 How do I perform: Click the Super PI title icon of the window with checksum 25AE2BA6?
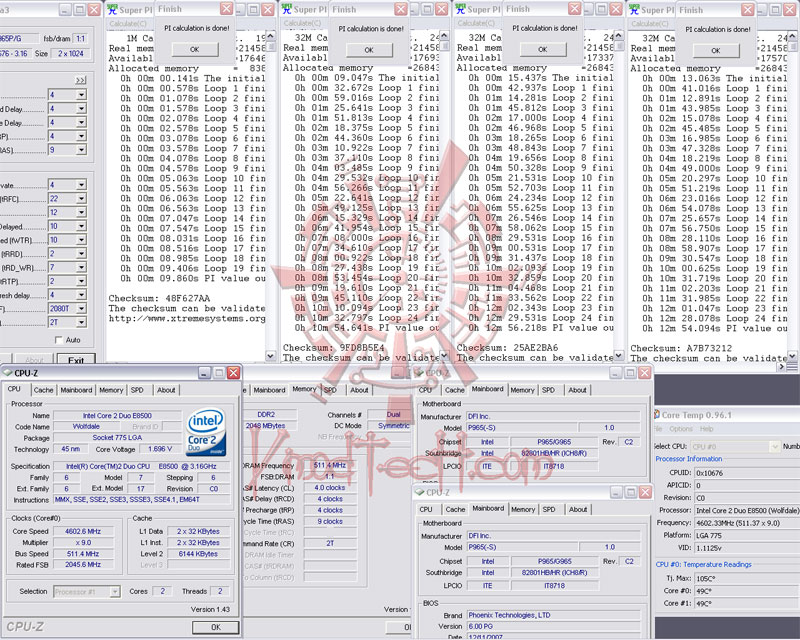[x=460, y=9]
